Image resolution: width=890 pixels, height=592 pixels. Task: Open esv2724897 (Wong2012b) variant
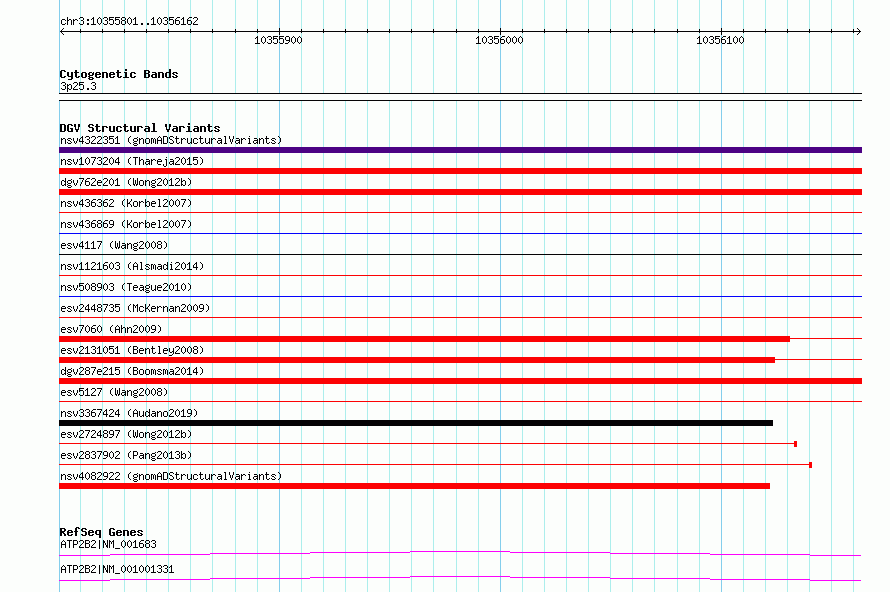[126, 434]
